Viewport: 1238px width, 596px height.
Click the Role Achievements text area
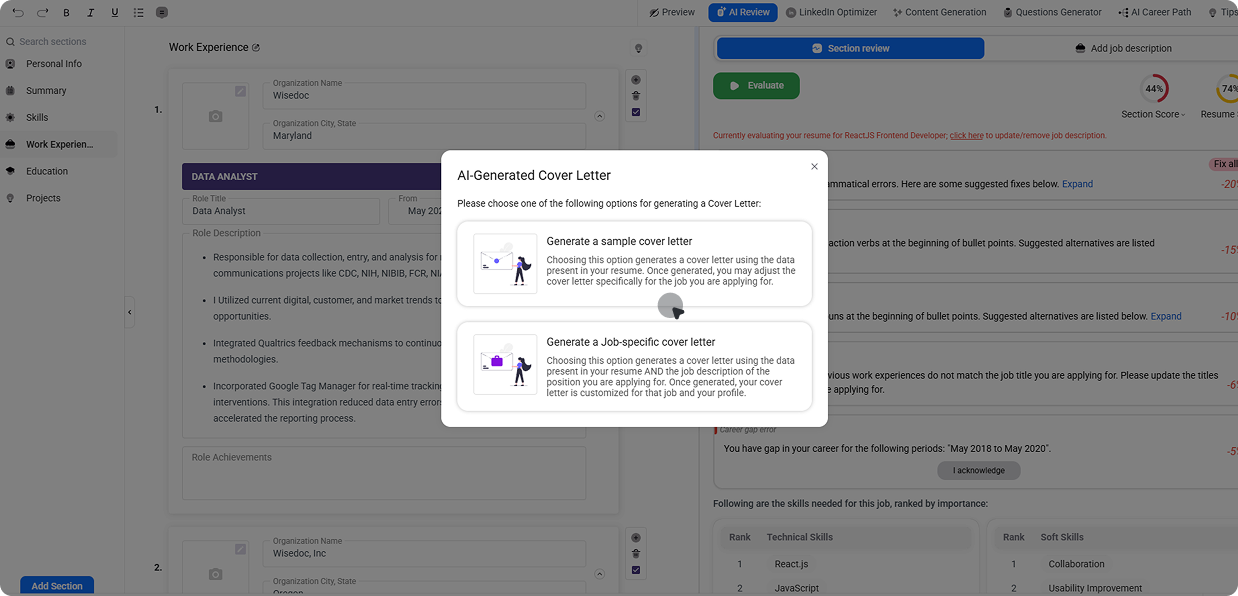384,473
